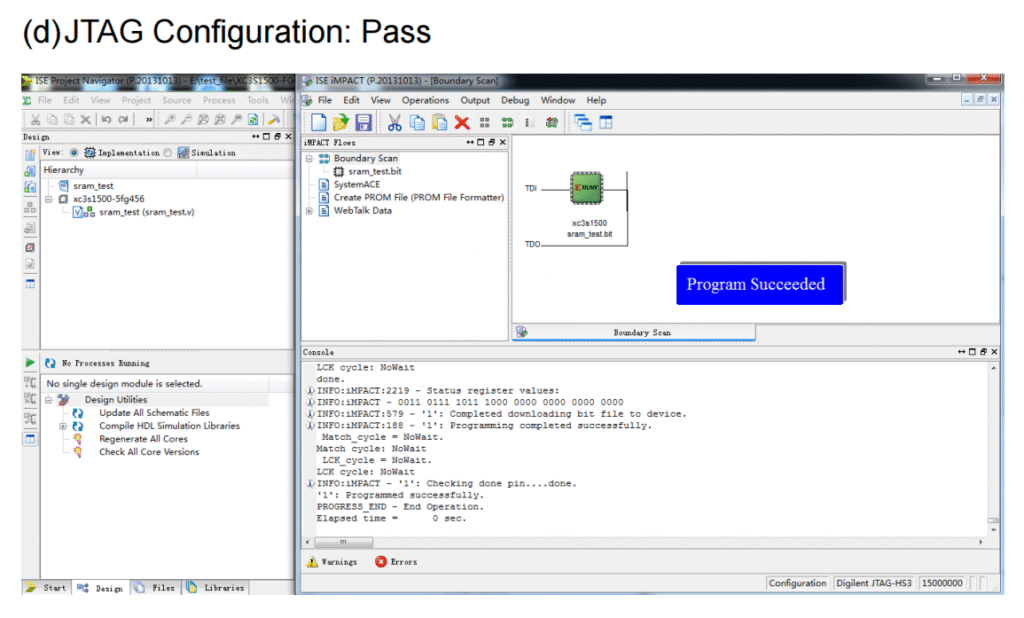Click the Configuration status bar entry

pos(797,583)
